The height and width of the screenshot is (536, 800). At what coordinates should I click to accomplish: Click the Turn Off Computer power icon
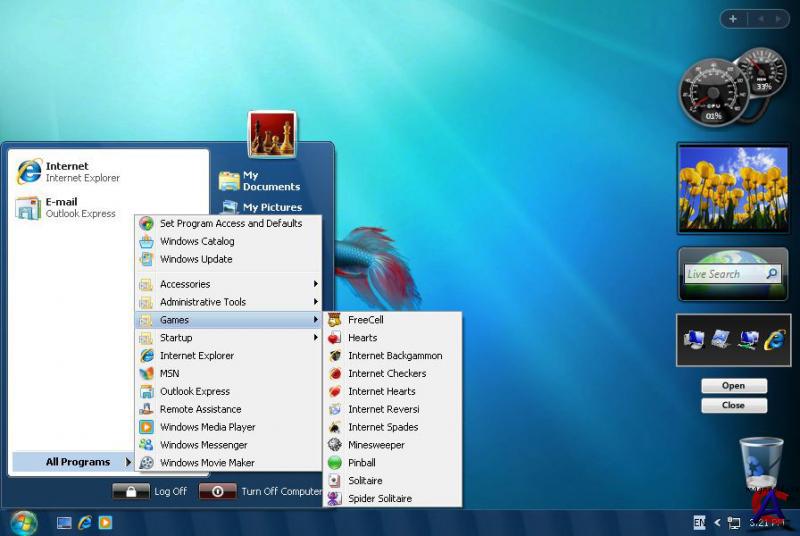[217, 491]
